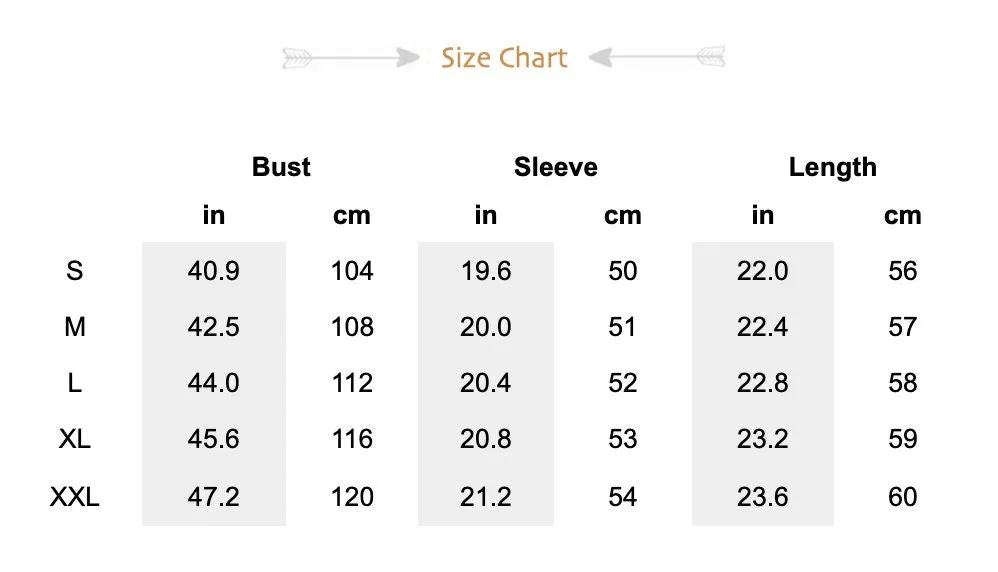Select length value 23.6 inches
998x572 pixels.
(x=763, y=497)
